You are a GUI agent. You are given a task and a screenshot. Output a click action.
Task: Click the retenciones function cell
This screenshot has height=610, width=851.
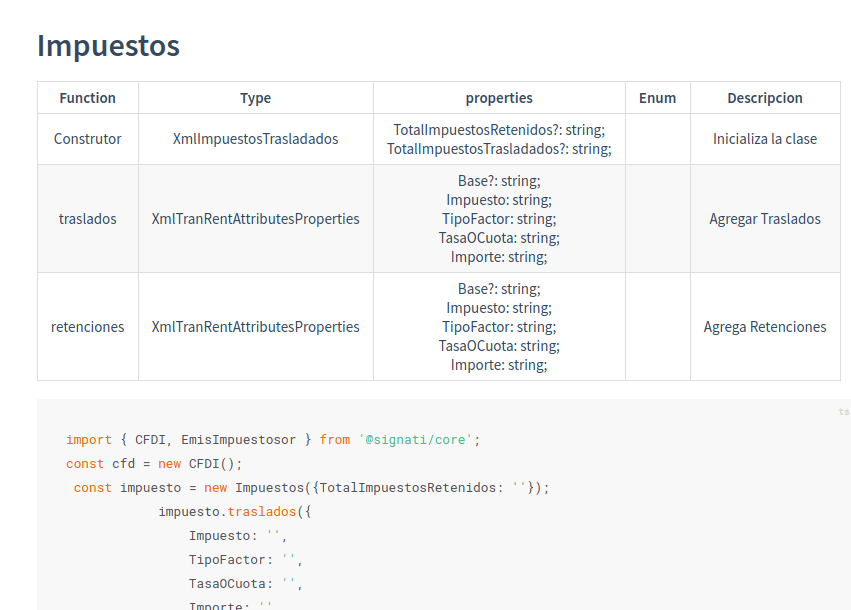click(87, 327)
